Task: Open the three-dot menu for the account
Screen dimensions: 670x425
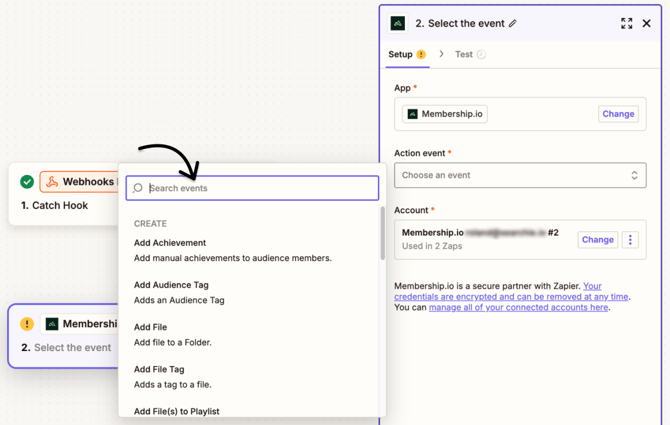Action: pyautogui.click(x=630, y=240)
